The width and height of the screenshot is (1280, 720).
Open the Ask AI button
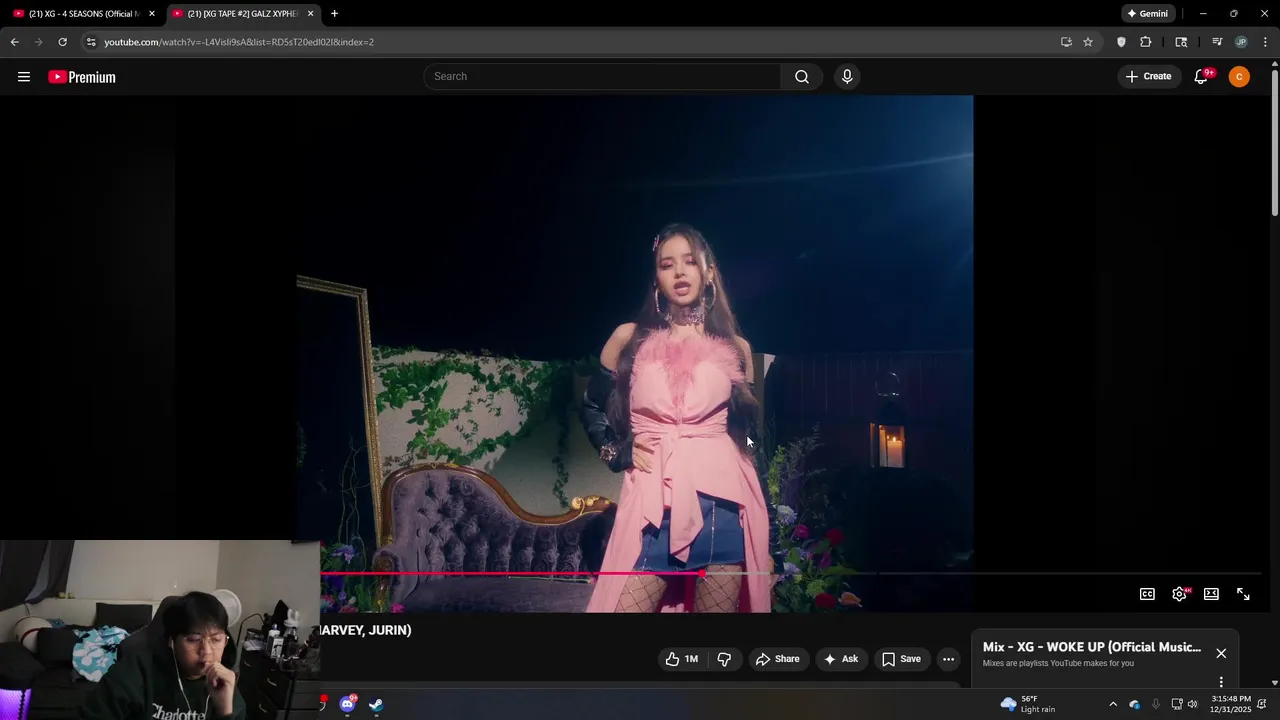click(840, 659)
